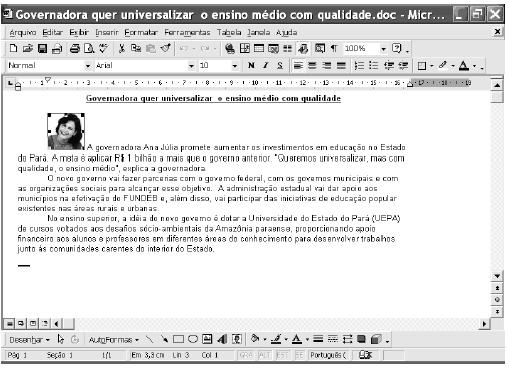
Task: Toggle show/hide paragraph marks ¶
Action: 334,49
